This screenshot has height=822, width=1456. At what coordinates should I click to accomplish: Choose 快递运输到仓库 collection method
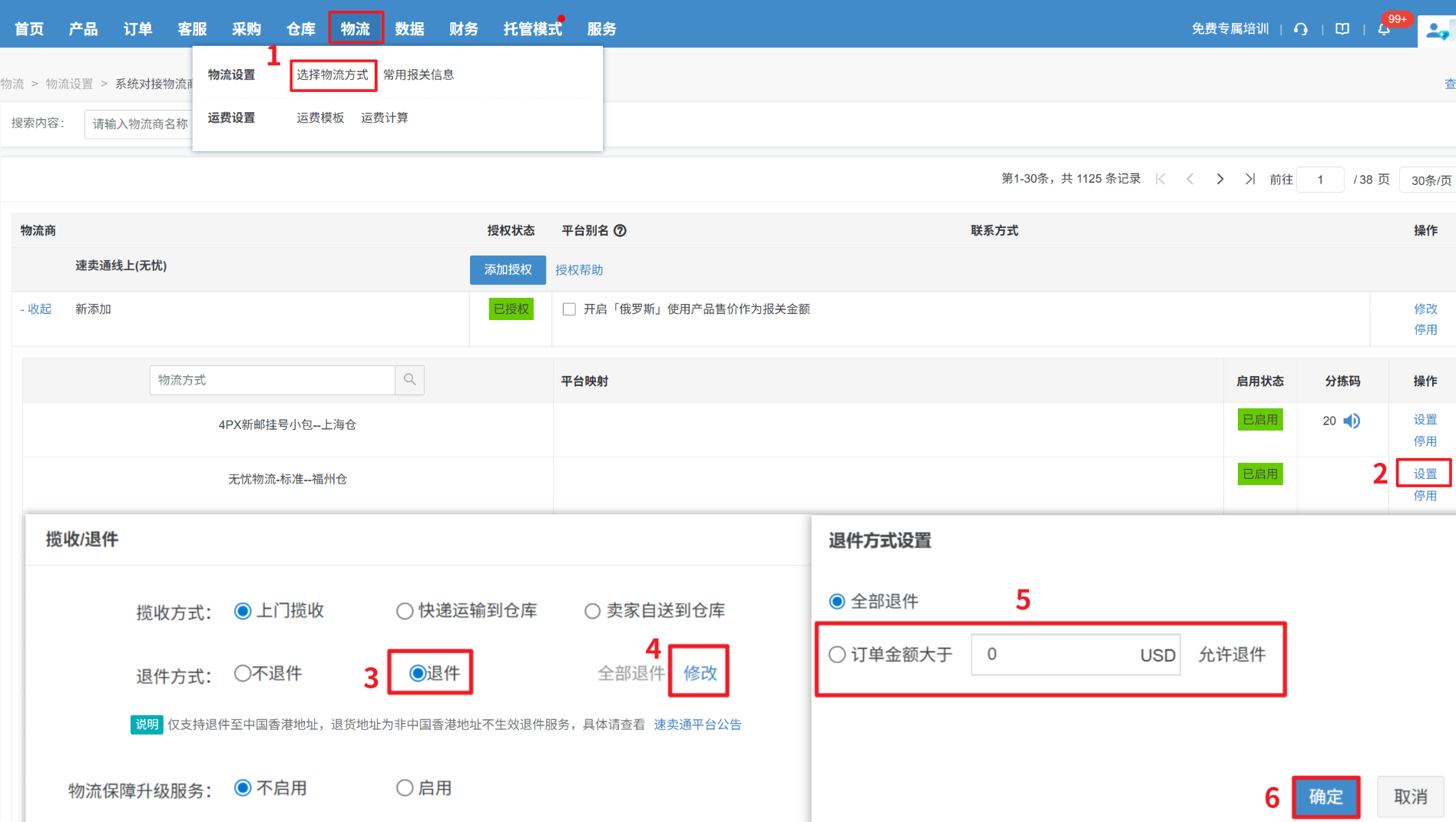pyautogui.click(x=405, y=611)
